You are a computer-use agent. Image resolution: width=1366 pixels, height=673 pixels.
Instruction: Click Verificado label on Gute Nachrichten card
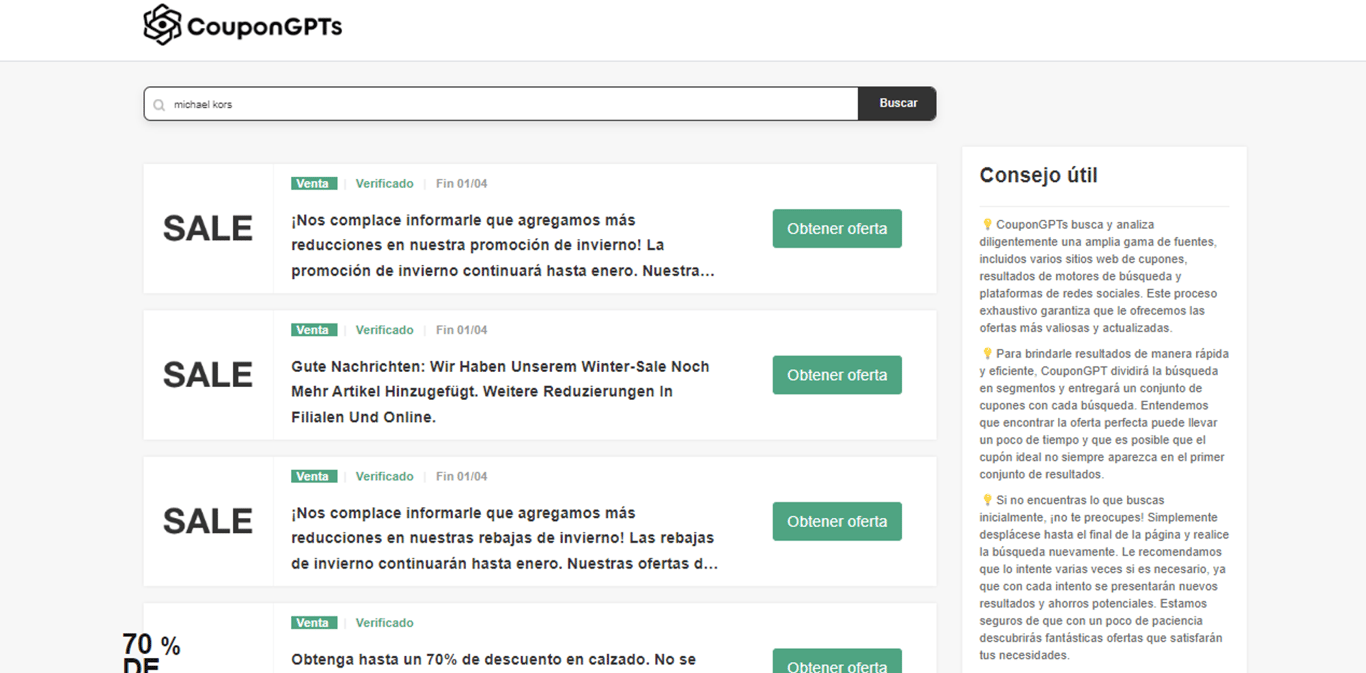pyautogui.click(x=385, y=330)
